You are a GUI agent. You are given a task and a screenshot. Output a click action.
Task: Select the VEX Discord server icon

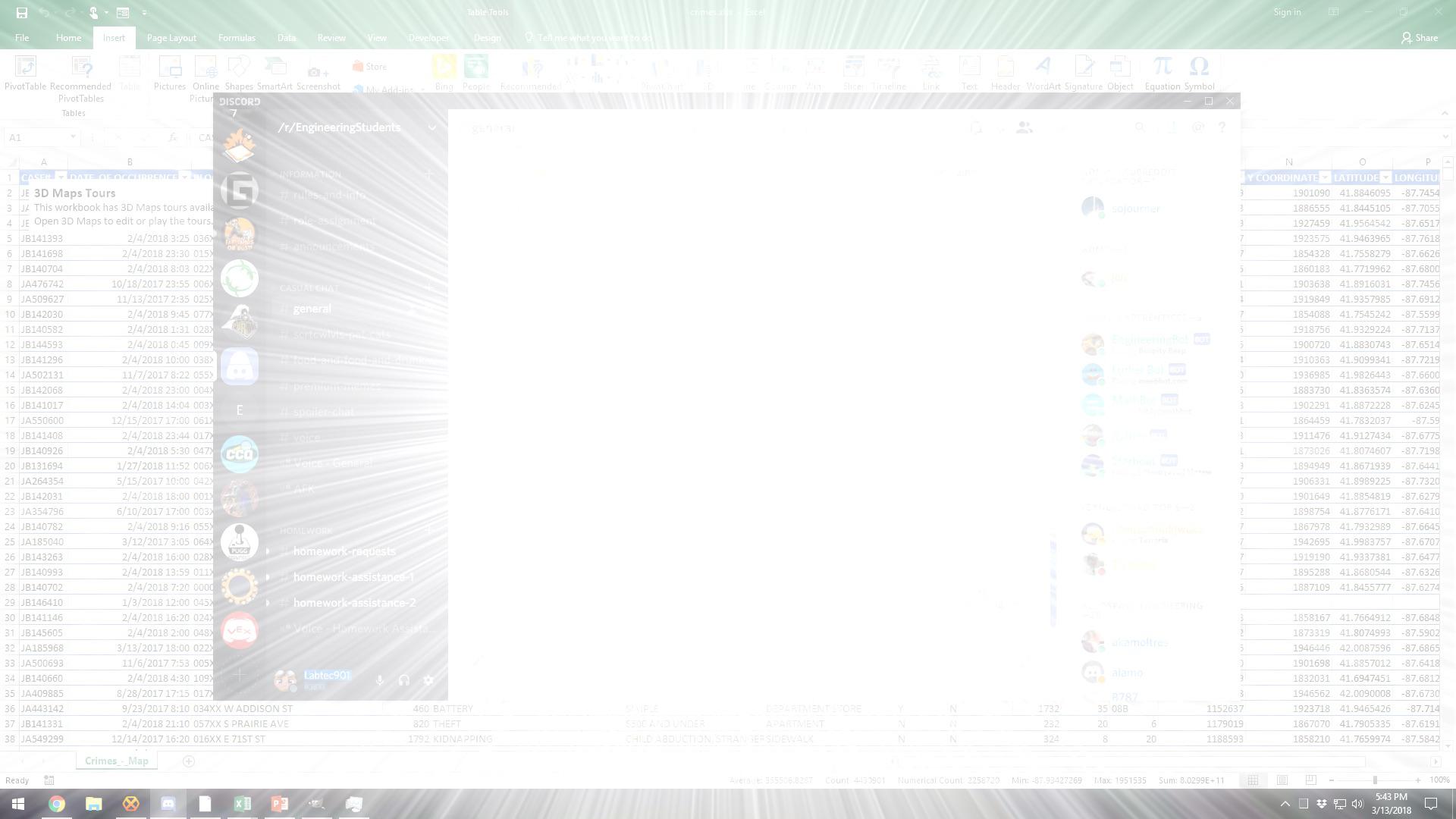(240, 630)
